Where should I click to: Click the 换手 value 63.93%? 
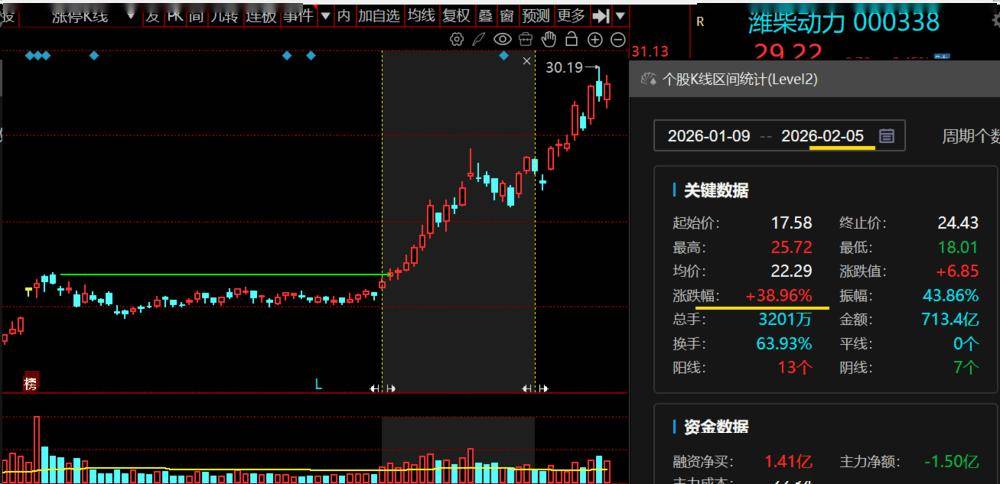784,344
